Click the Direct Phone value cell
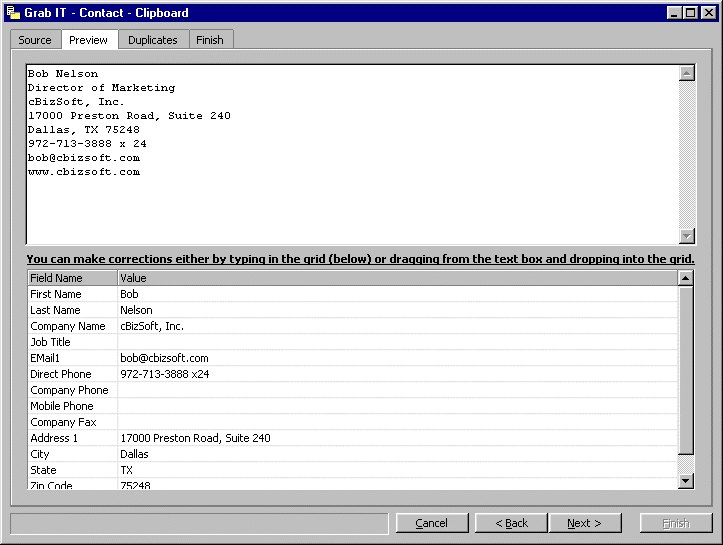 [x=397, y=374]
